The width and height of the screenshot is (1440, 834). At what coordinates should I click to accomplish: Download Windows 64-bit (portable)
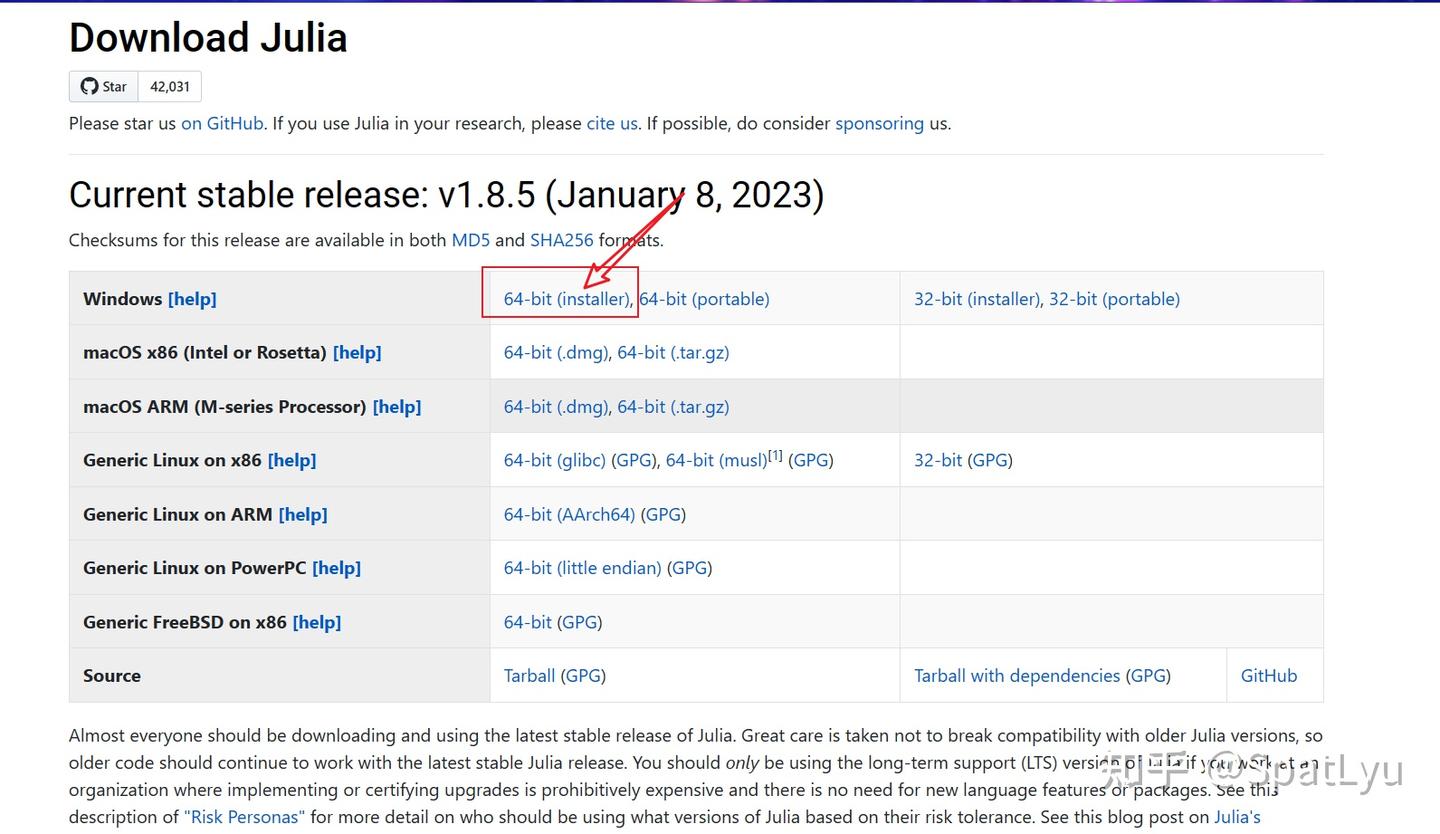click(x=704, y=299)
